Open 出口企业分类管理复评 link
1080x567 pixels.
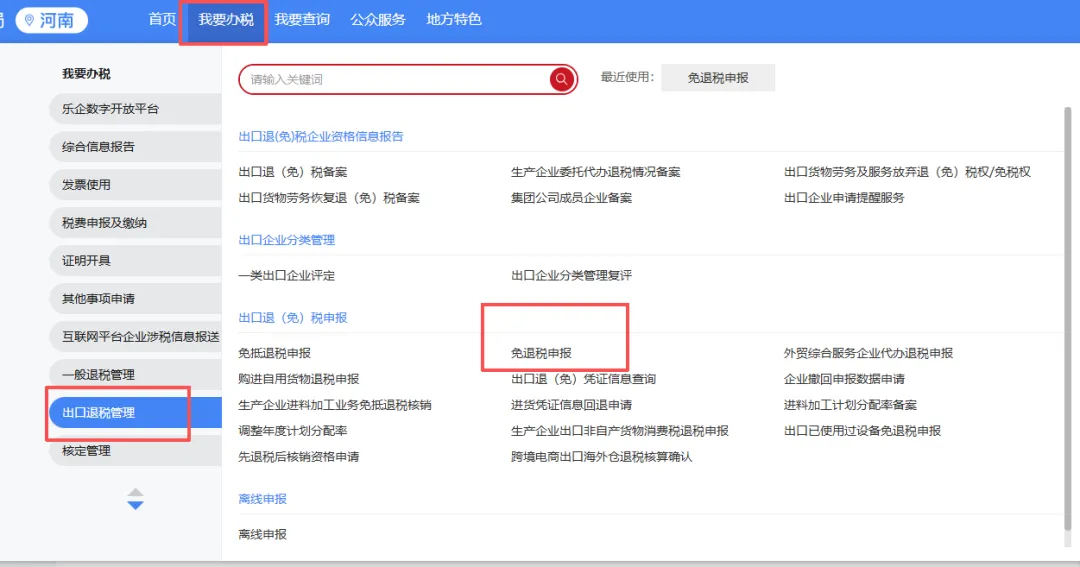[x=572, y=276]
